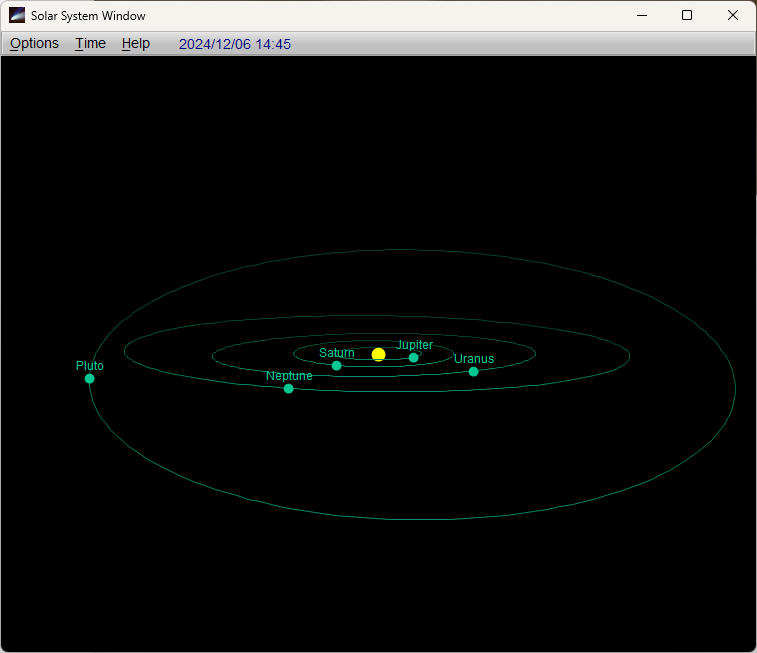Select the yellow Sun at center
Viewport: 757px width, 653px height.
[378, 355]
